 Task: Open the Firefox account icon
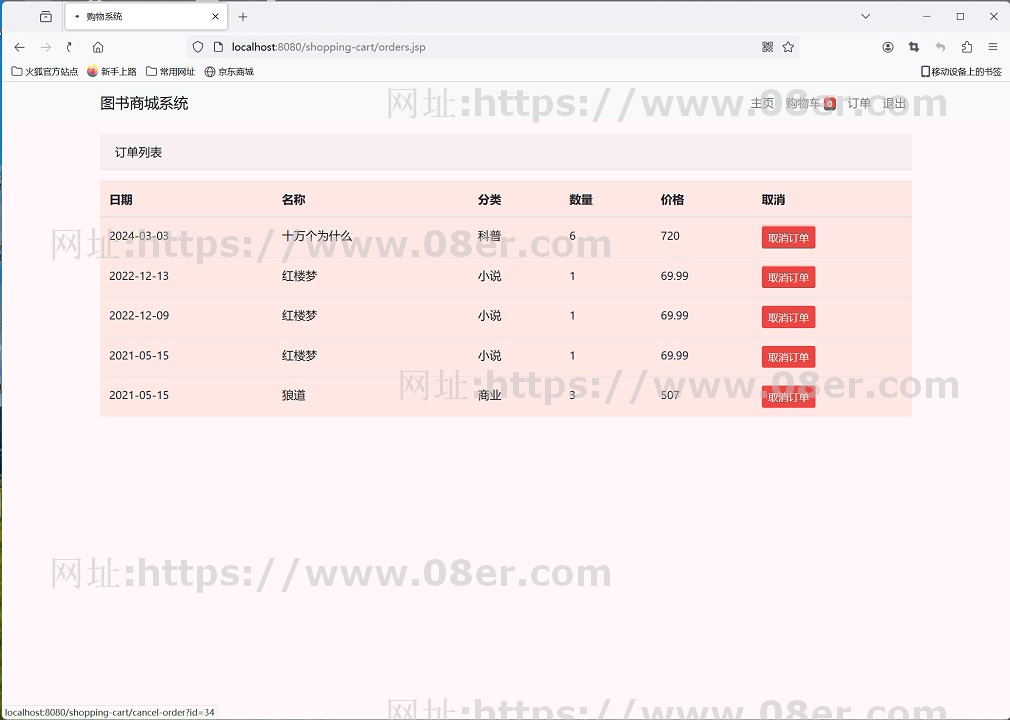pyautogui.click(x=888, y=47)
